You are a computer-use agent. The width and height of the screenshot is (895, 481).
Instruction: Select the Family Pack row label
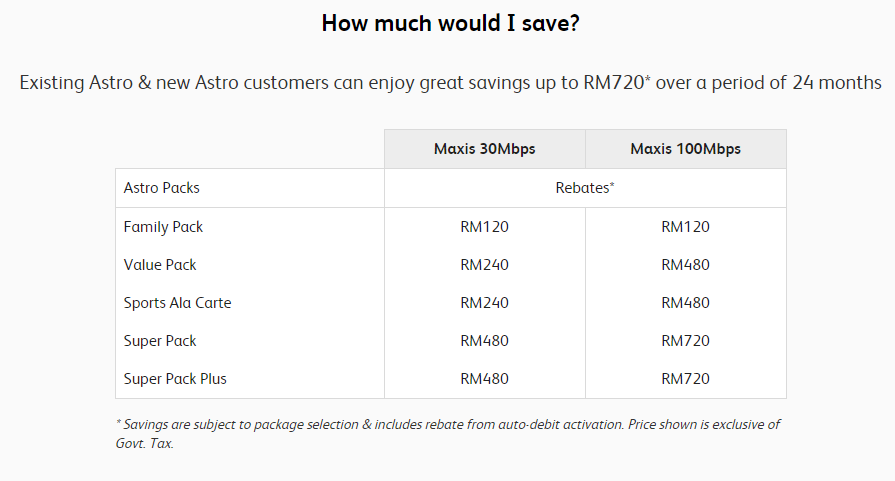click(x=163, y=227)
